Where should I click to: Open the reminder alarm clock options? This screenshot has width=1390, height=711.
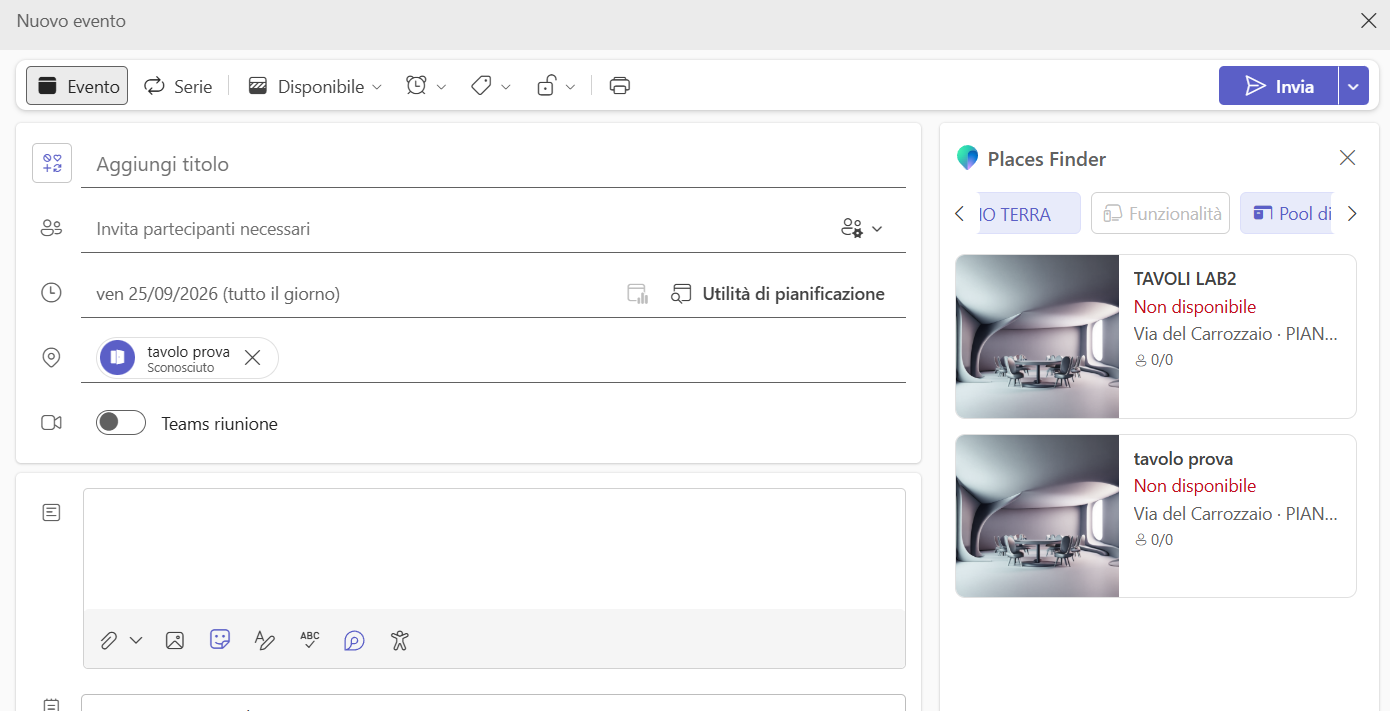tap(426, 86)
